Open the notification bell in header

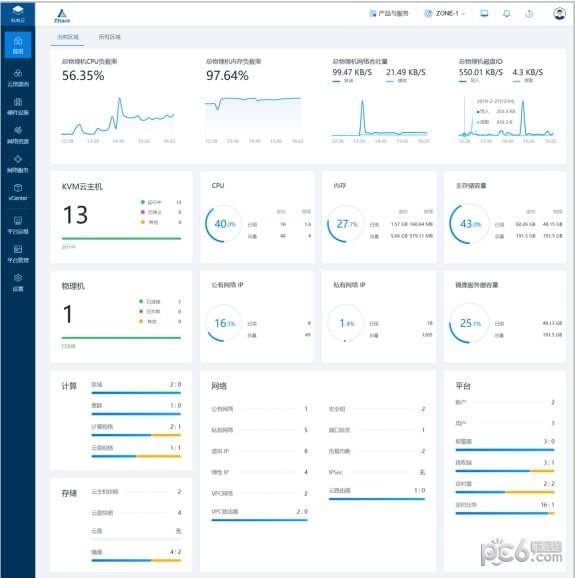(506, 14)
